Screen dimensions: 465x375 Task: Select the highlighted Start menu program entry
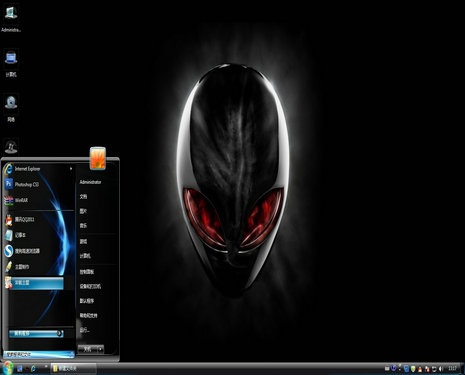[34, 283]
